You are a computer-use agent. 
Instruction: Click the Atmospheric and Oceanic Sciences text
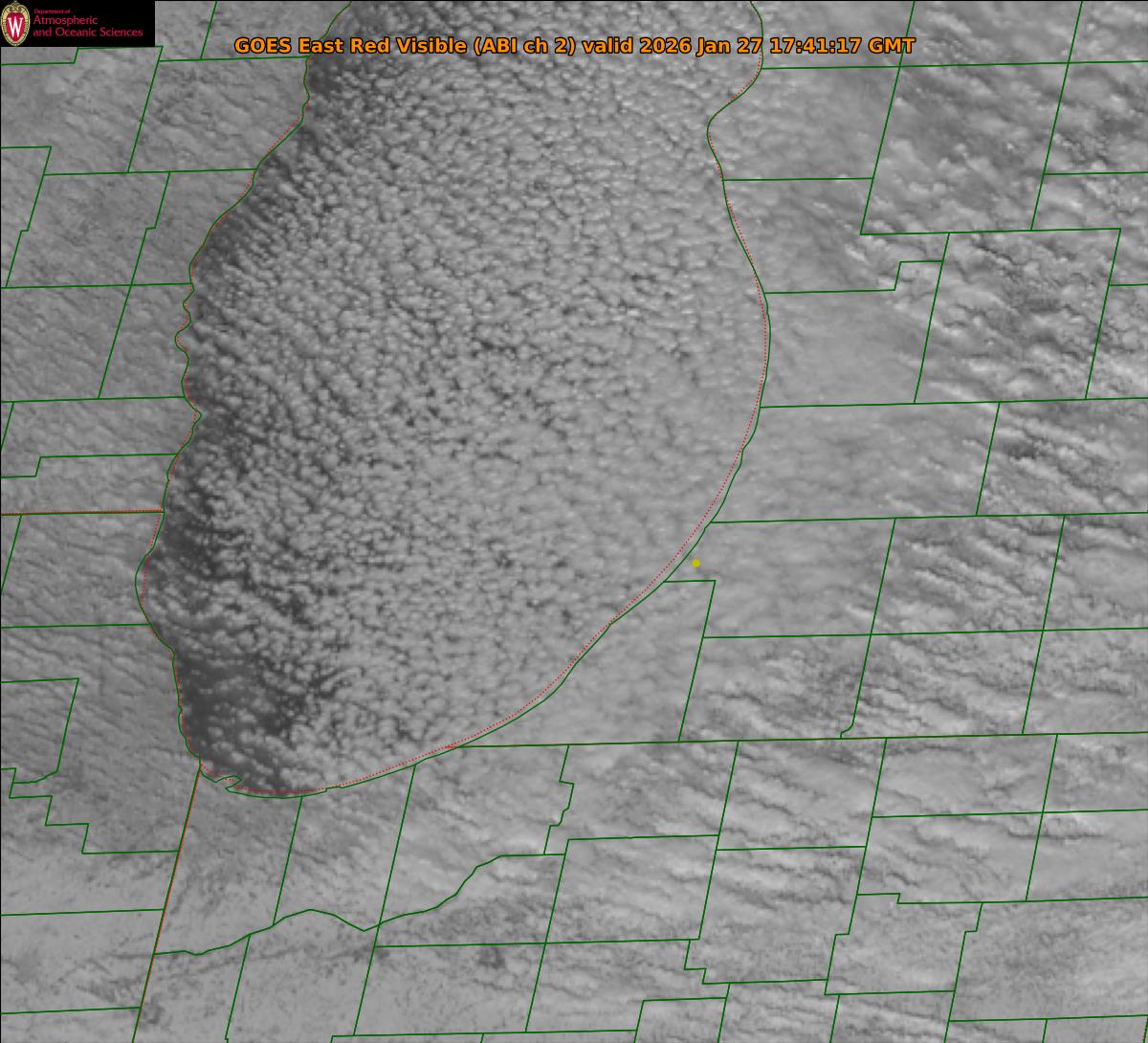[88, 27]
